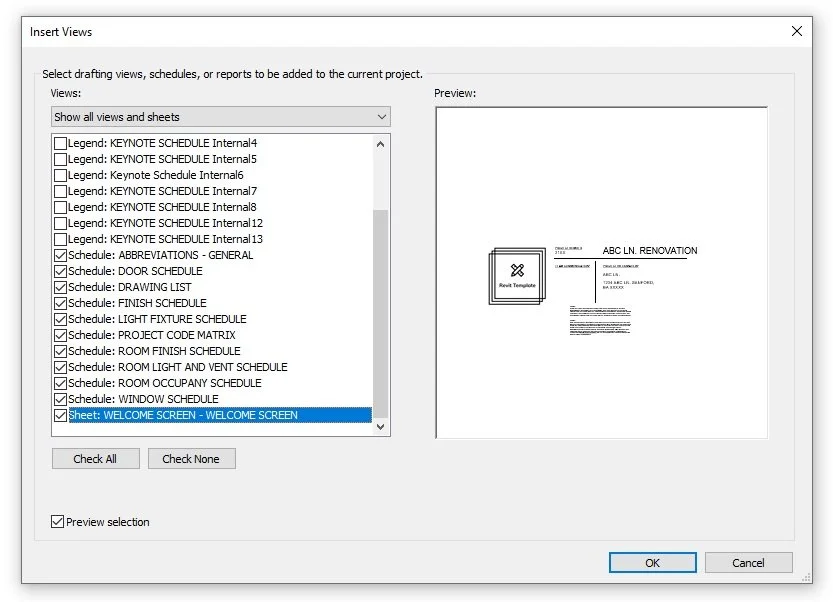Confirm insertion with the OK button

(651, 562)
